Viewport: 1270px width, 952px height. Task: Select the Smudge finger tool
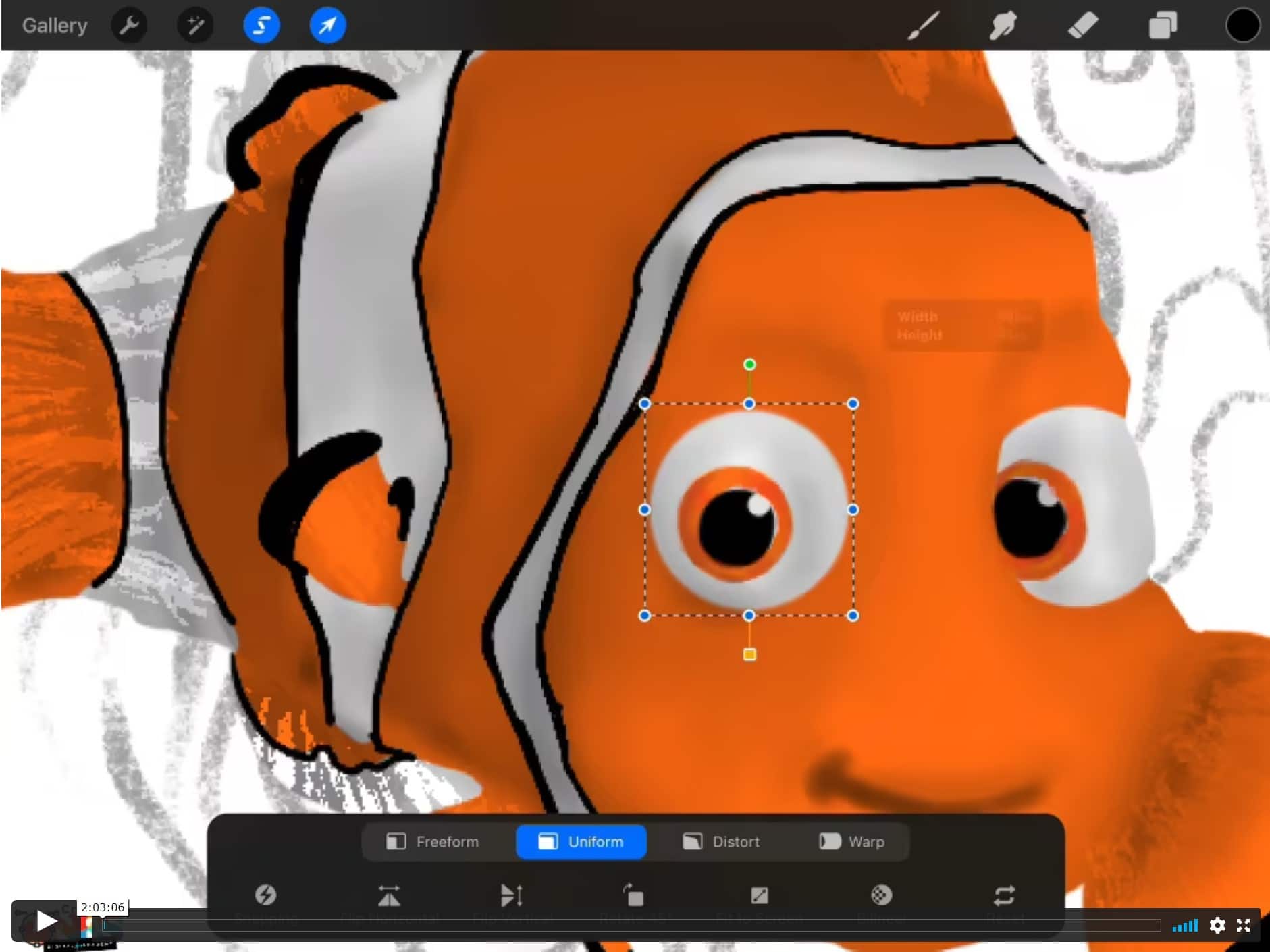(x=1003, y=26)
